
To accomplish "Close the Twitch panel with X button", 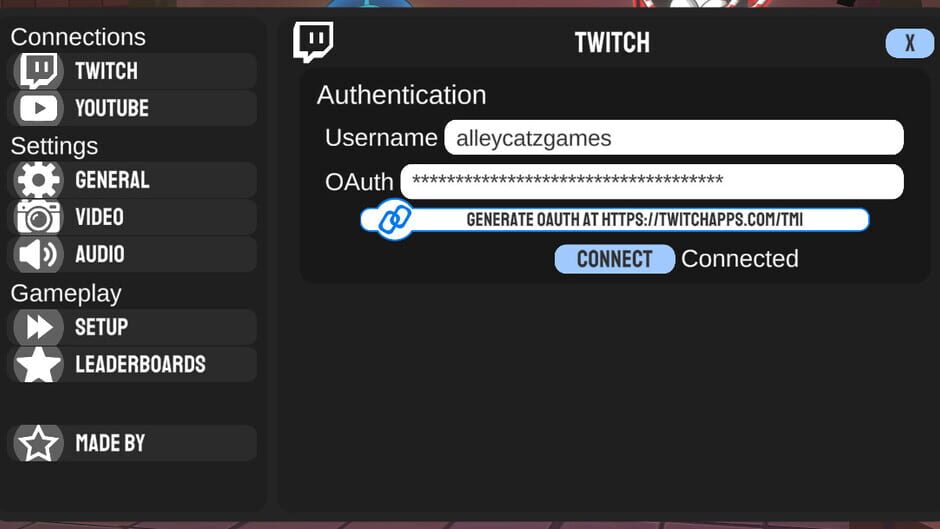I will coord(909,43).
